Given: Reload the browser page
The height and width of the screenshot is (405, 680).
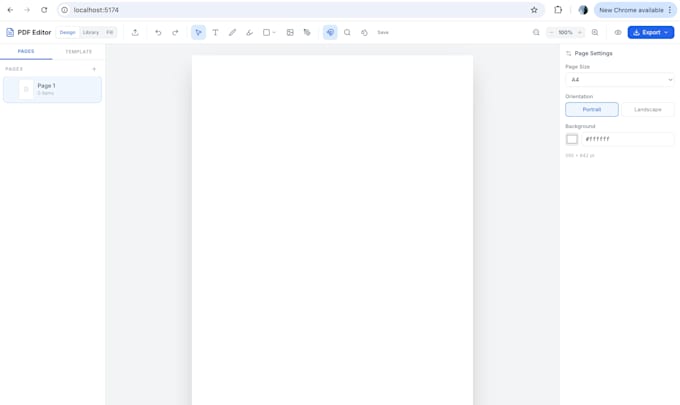Looking at the screenshot, I should [44, 10].
